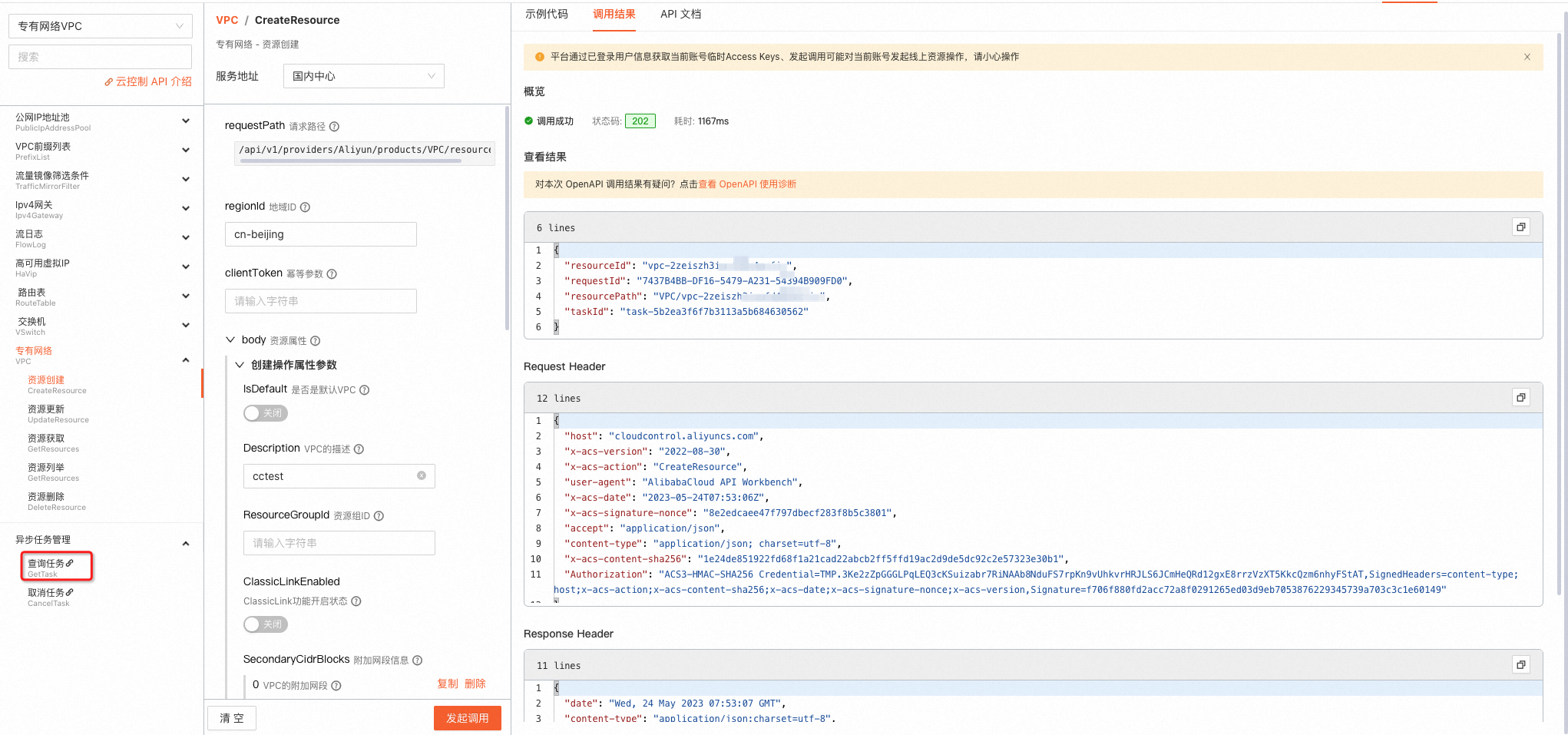Click the 清空 button
1568x735 pixels.
(x=232, y=718)
